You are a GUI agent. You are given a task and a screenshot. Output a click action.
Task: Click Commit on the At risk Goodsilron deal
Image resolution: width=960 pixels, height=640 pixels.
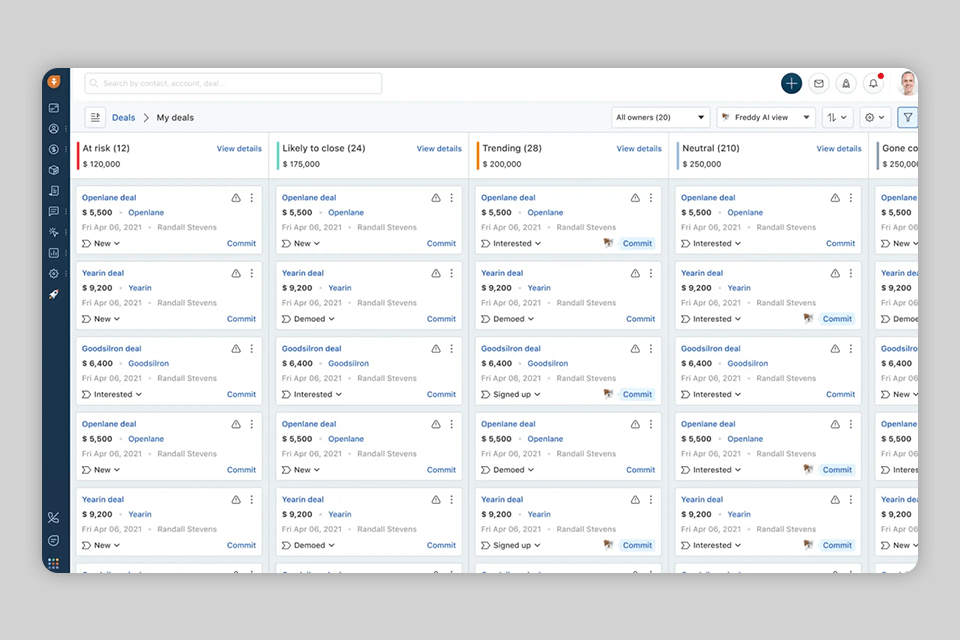[241, 394]
